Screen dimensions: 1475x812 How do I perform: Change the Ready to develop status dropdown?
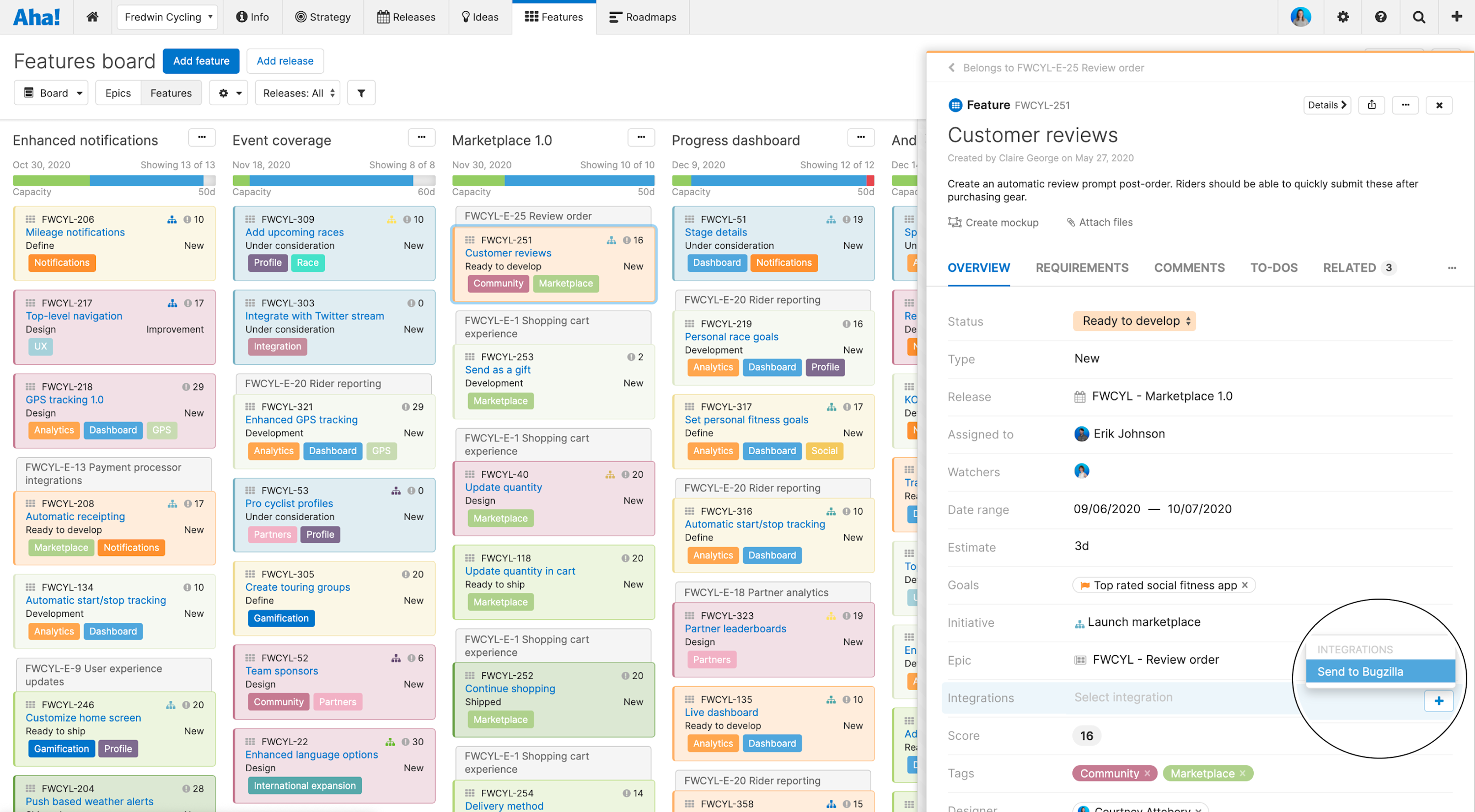click(x=1134, y=321)
